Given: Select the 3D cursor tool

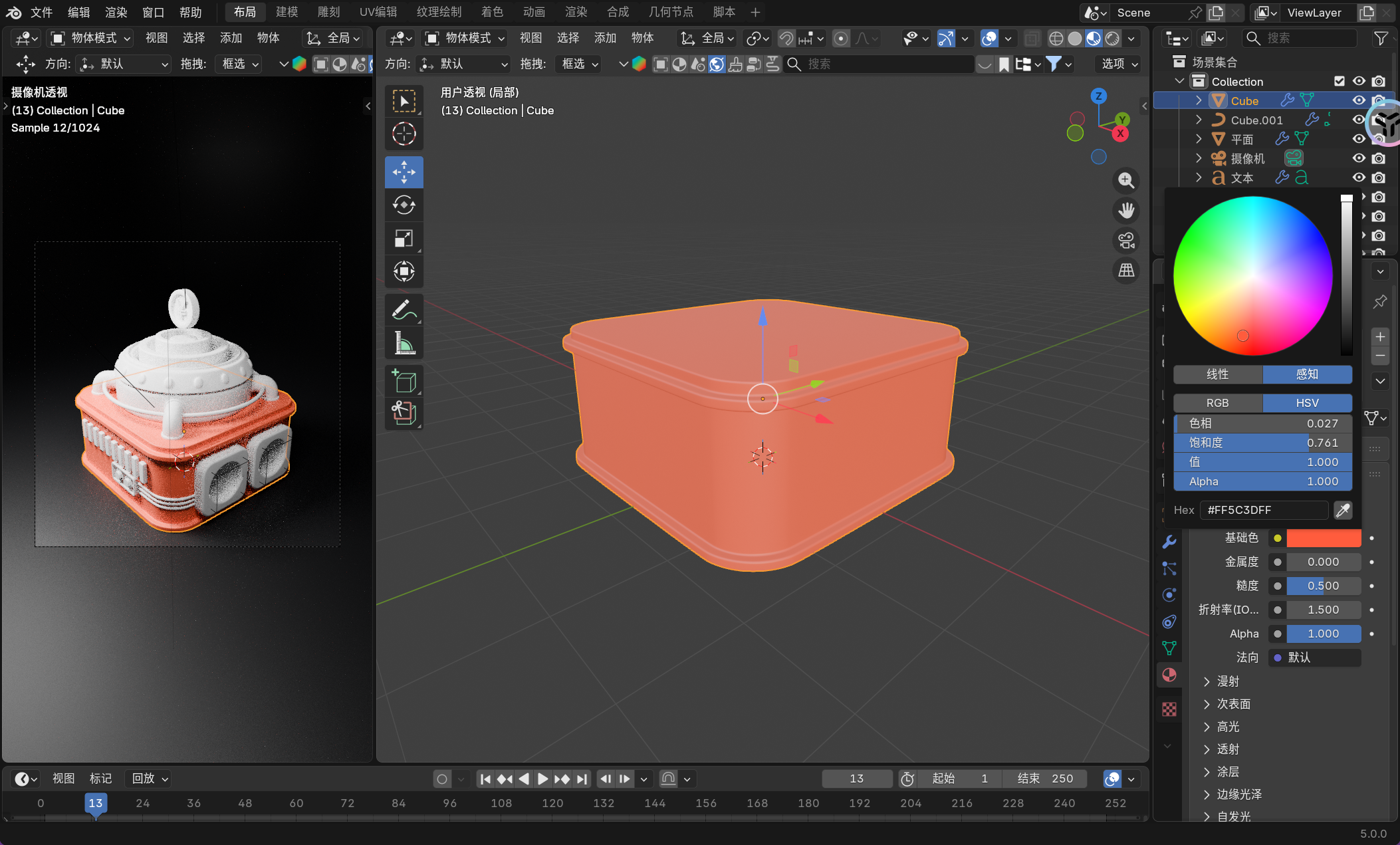Looking at the screenshot, I should click(404, 134).
